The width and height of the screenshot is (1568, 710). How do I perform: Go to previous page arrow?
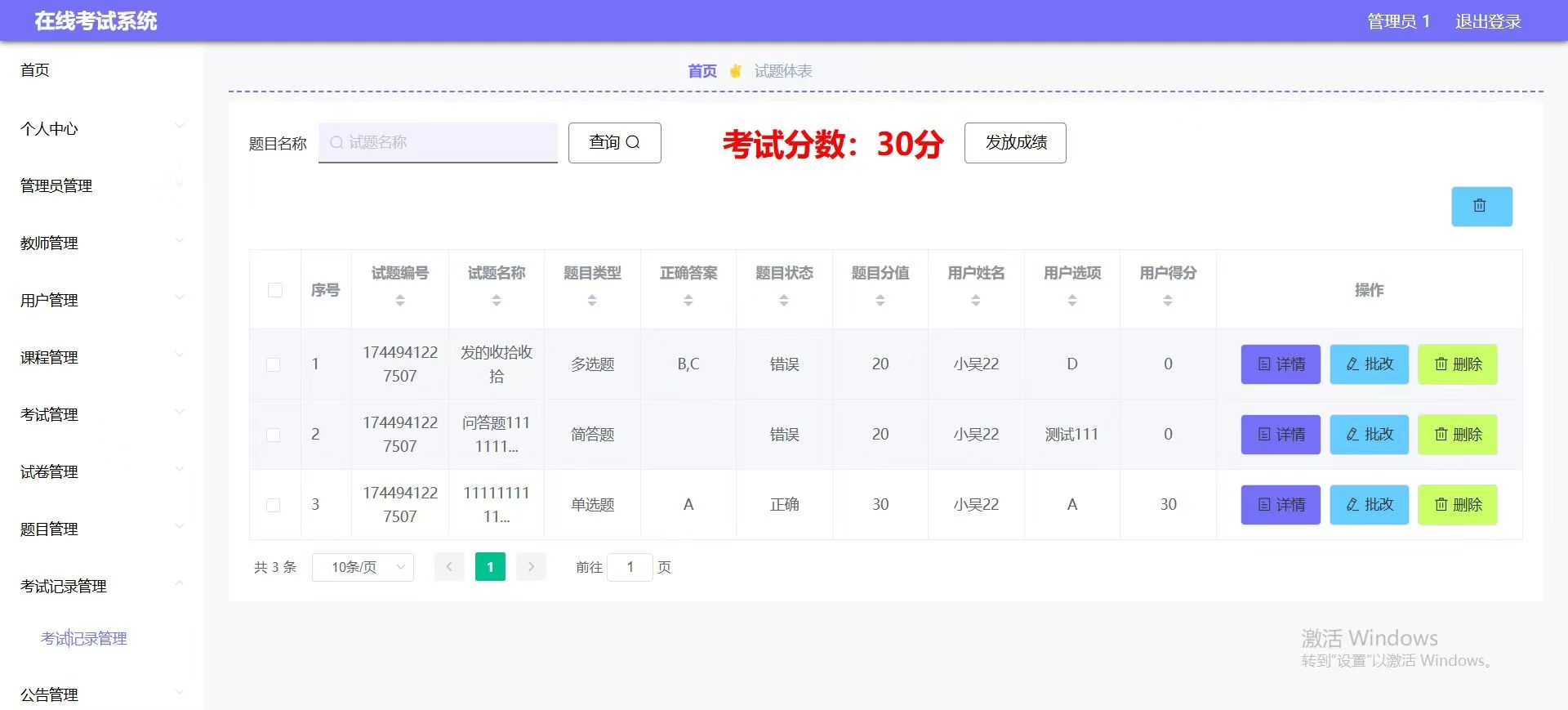tap(449, 566)
